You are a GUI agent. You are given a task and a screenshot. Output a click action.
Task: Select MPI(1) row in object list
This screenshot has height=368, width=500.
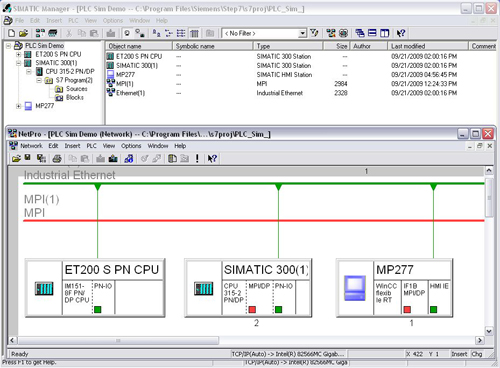pyautogui.click(x=125, y=84)
